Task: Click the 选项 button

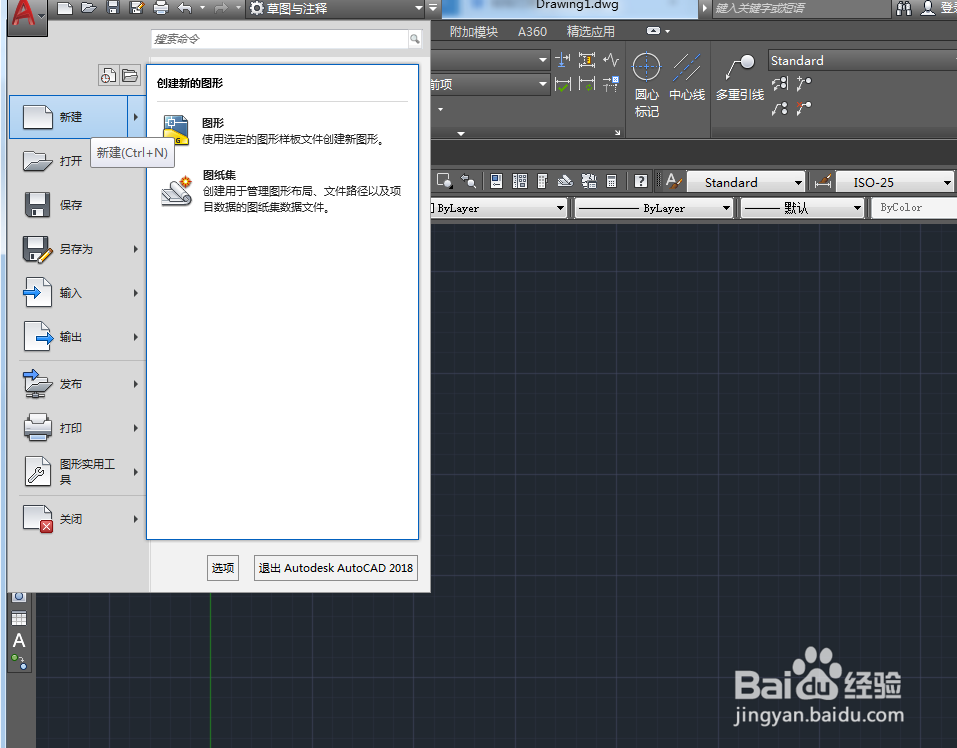Action: pyautogui.click(x=223, y=568)
